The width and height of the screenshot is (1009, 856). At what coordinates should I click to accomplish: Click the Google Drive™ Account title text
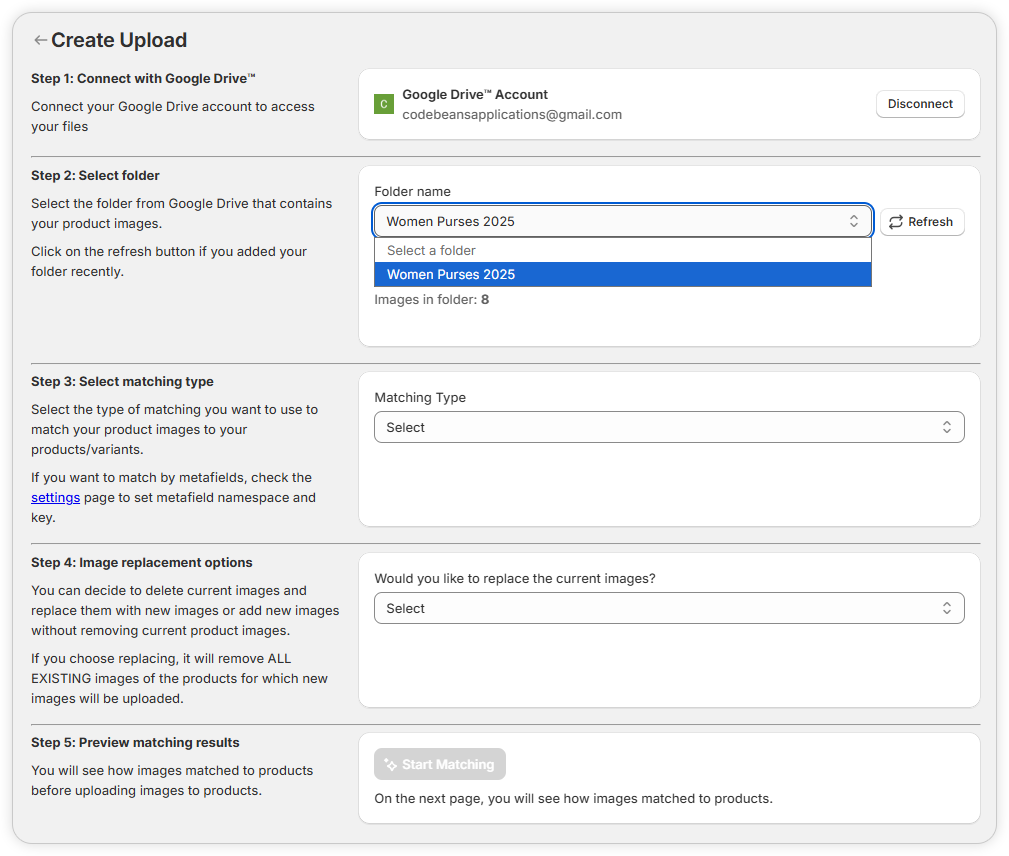[x=475, y=94]
